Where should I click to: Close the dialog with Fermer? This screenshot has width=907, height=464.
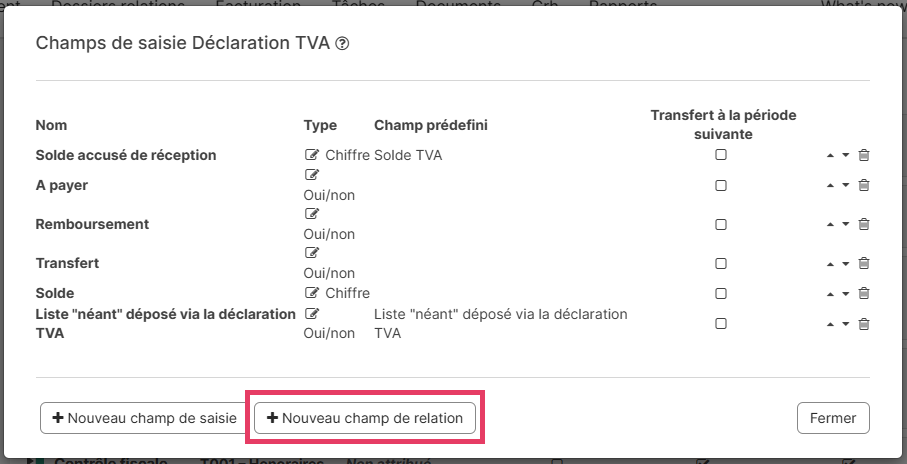833,418
